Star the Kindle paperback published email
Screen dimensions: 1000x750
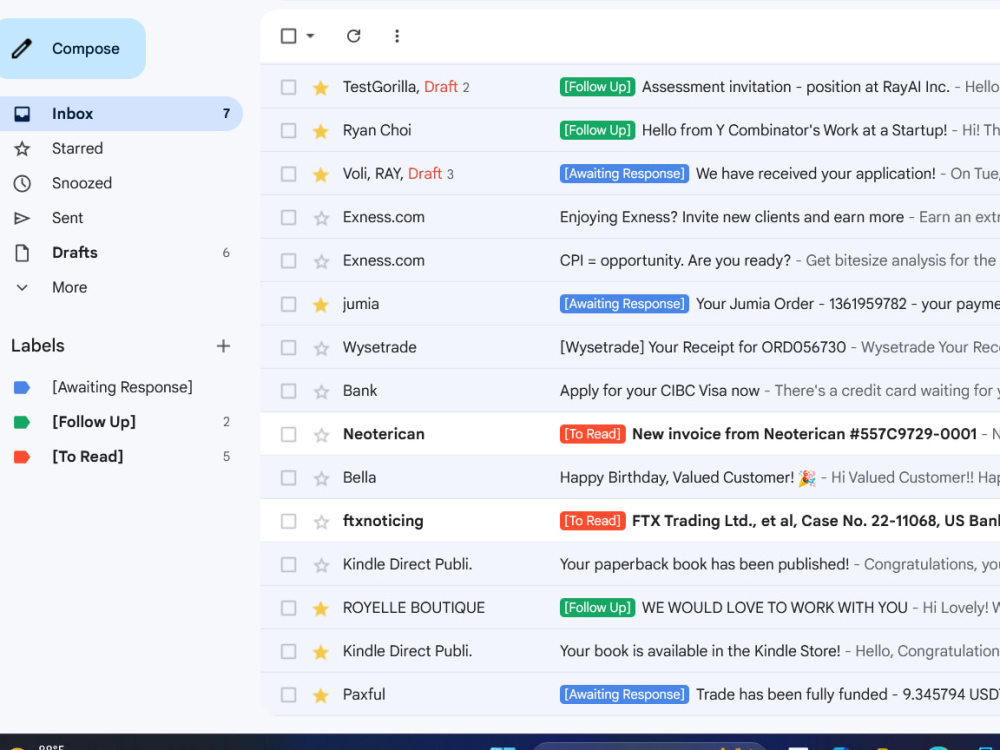tap(321, 565)
